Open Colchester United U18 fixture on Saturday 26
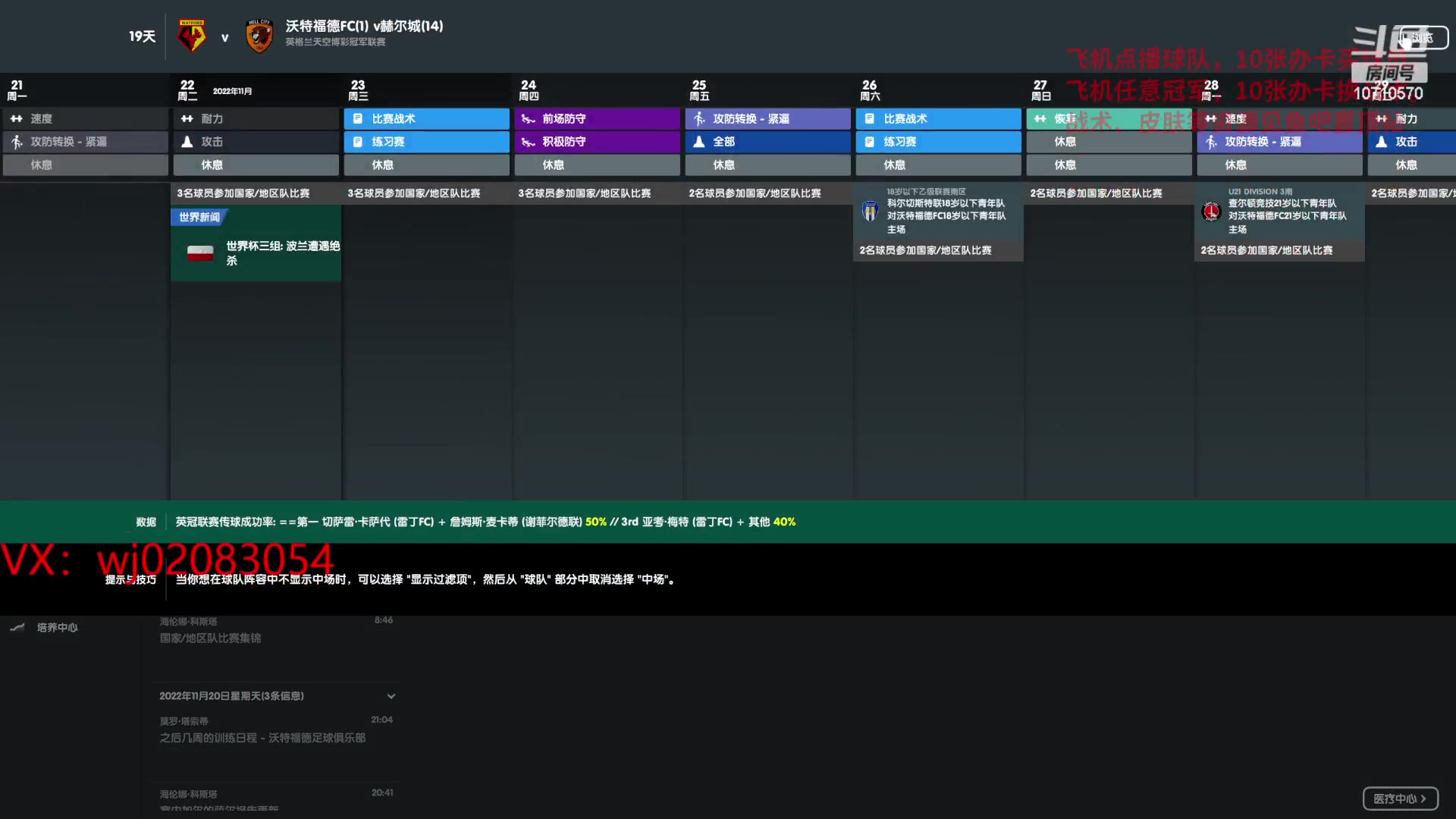 coord(938,212)
